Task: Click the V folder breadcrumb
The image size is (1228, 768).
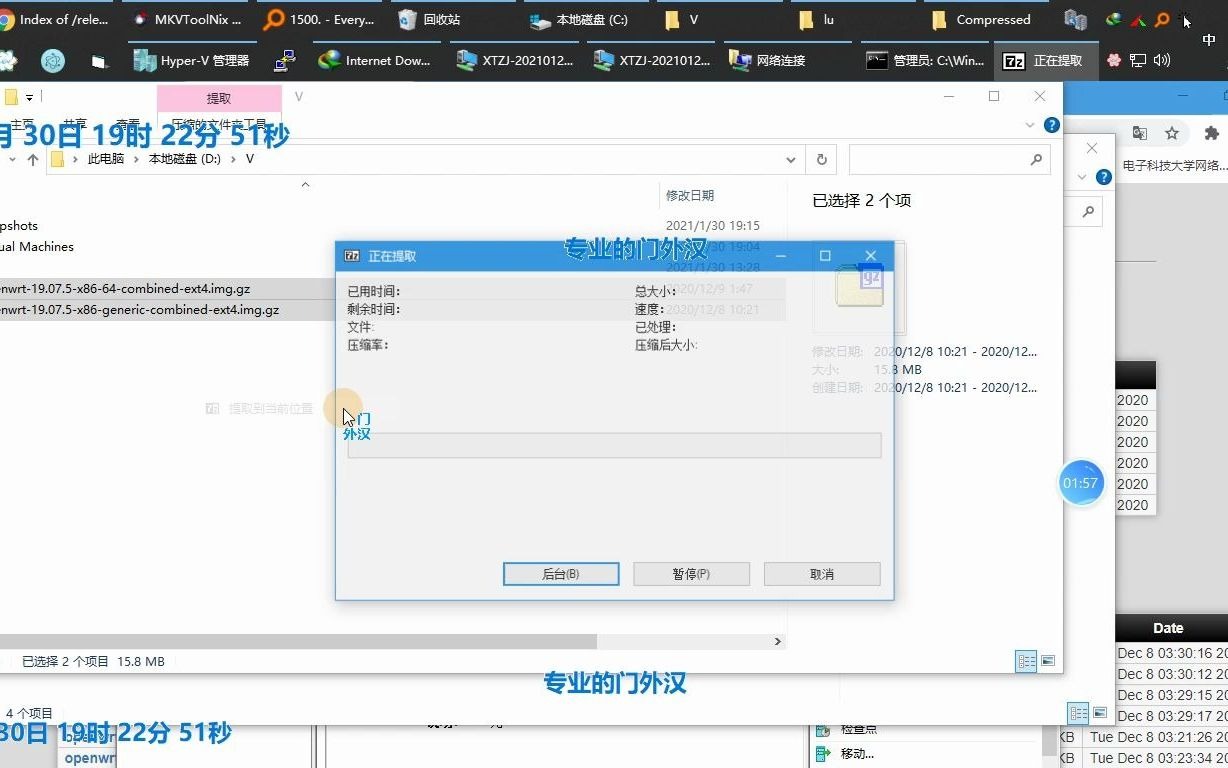Action: pos(250,159)
